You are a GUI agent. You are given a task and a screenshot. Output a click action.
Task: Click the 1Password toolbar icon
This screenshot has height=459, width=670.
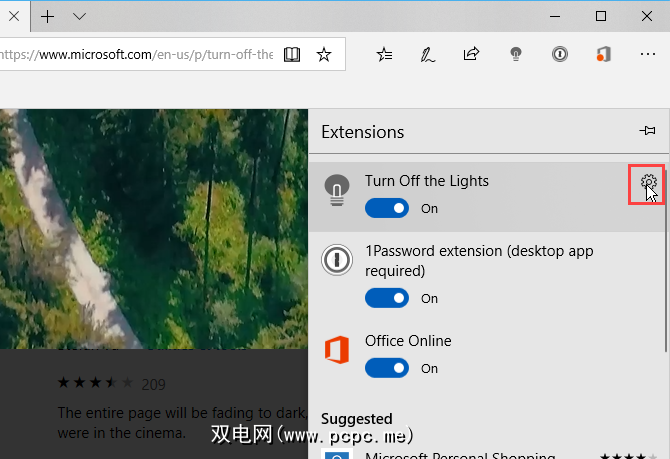click(x=560, y=55)
